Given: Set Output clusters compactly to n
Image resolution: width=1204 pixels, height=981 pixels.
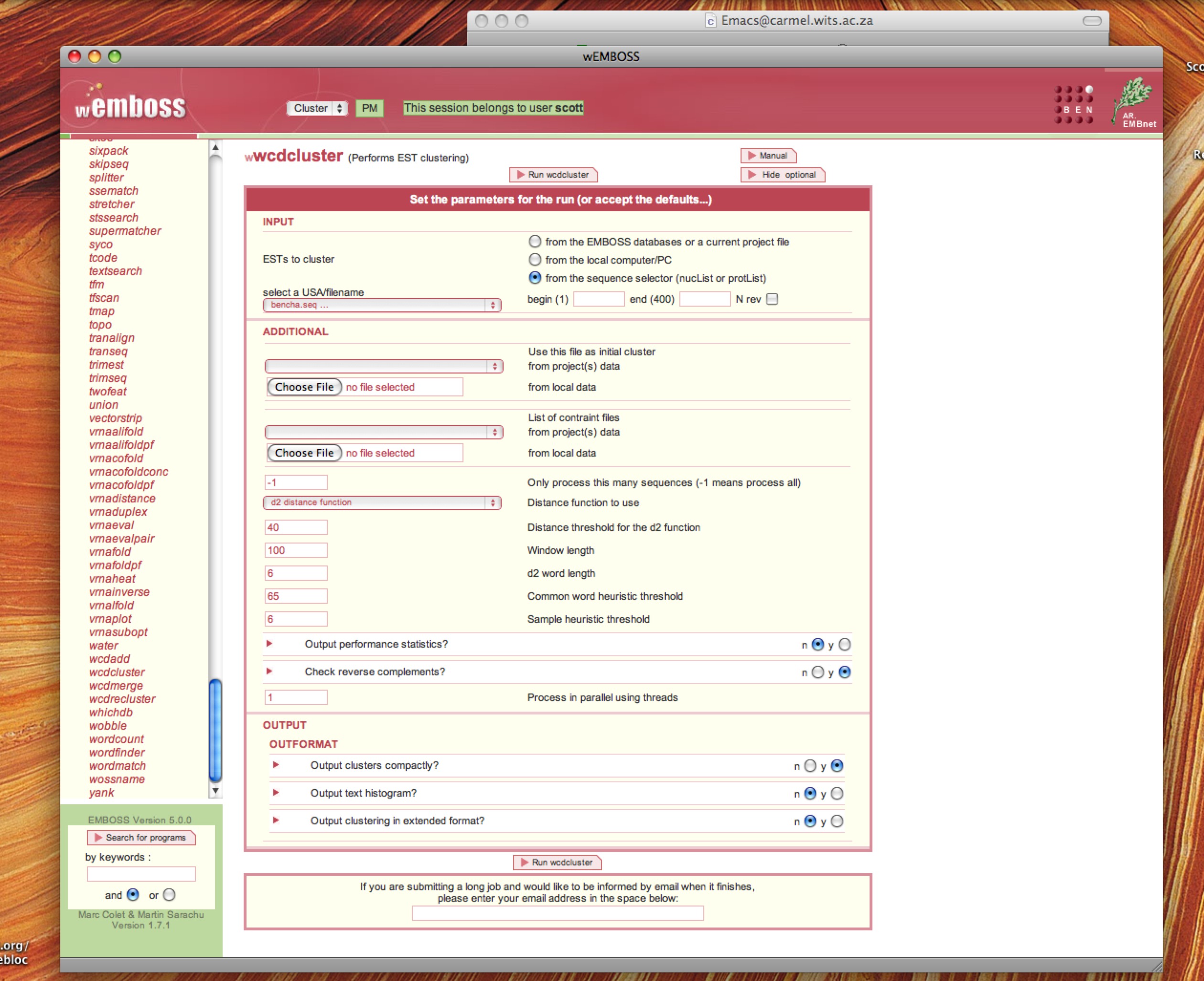Looking at the screenshot, I should click(810, 766).
